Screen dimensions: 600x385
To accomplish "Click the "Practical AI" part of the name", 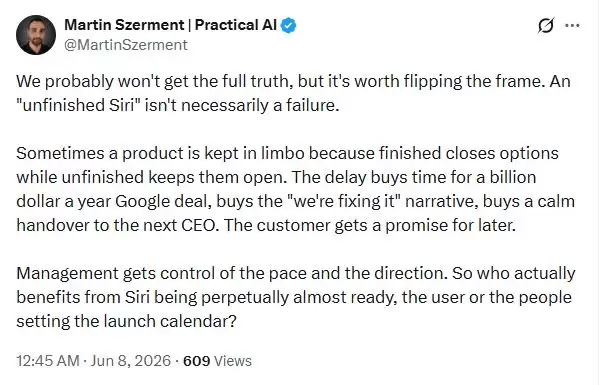I will 236,25.
